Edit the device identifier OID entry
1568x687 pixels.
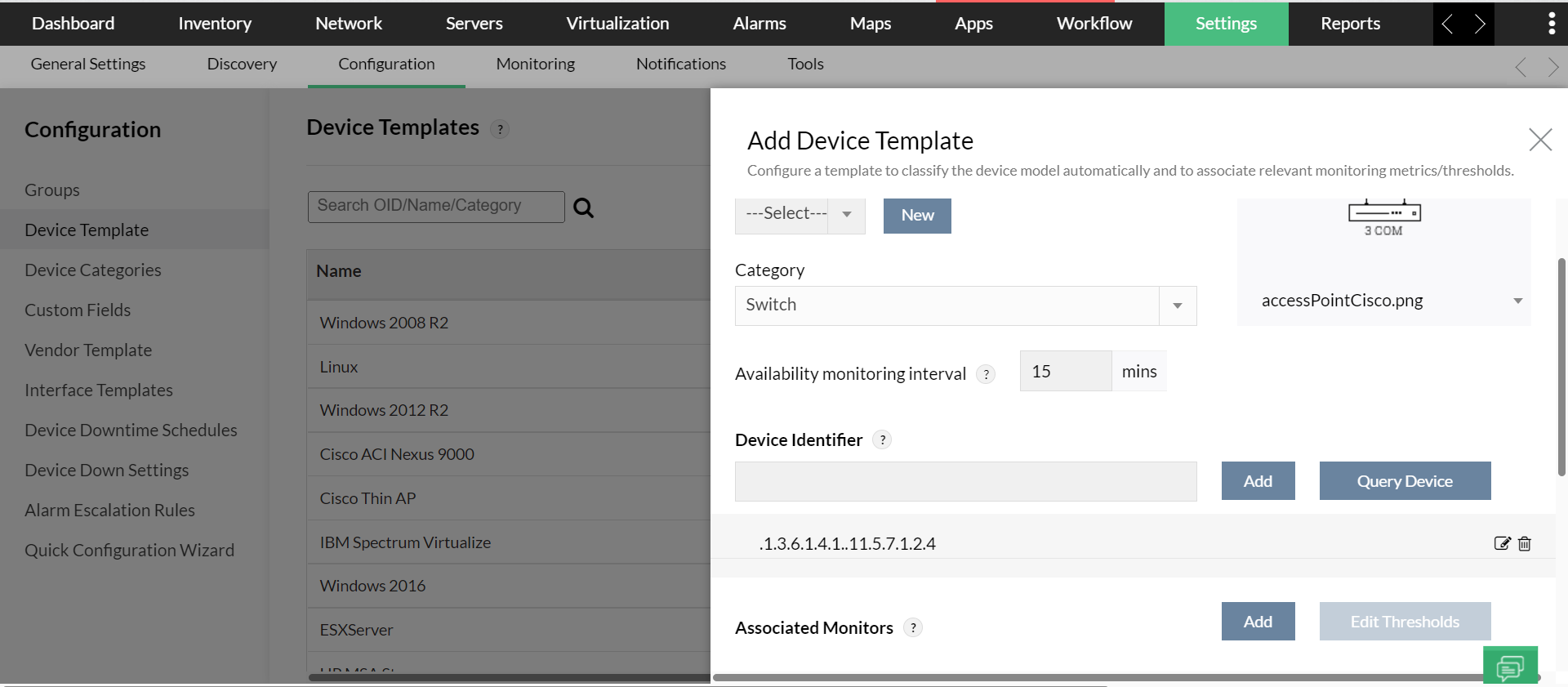pyautogui.click(x=1501, y=543)
